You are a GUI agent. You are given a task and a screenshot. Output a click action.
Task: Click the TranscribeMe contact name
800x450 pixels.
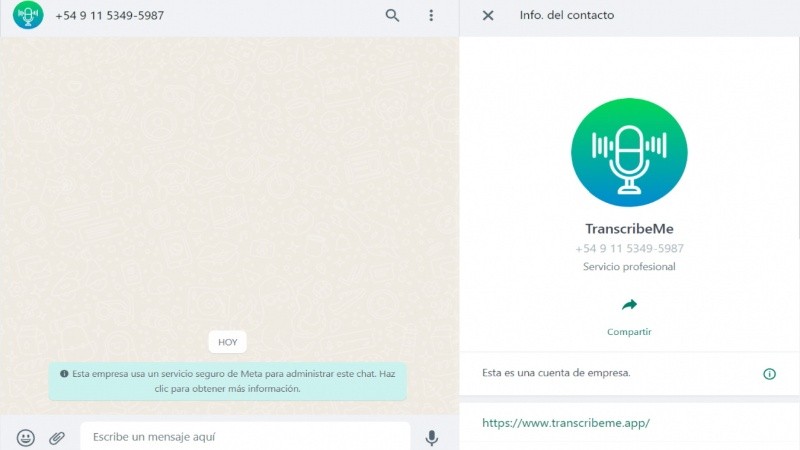point(629,229)
